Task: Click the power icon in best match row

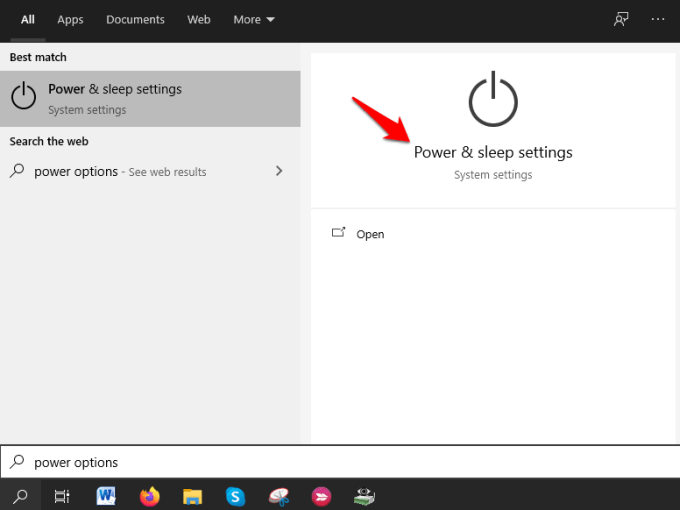Action: 23,96
